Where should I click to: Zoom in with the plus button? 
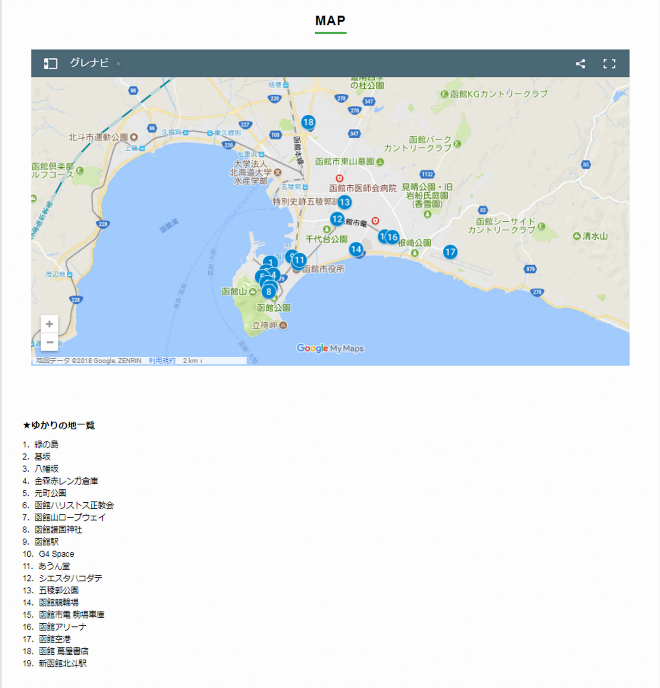pyautogui.click(x=50, y=324)
